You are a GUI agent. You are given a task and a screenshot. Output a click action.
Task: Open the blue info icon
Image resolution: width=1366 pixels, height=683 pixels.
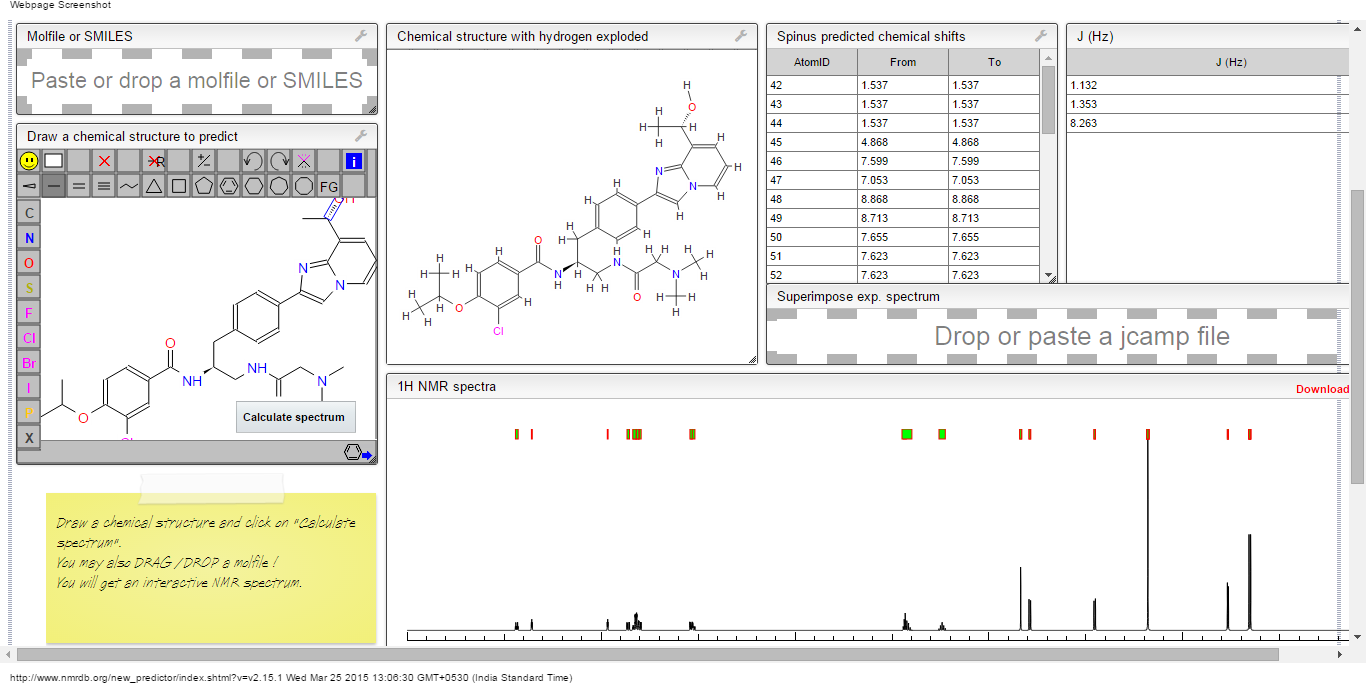click(x=353, y=161)
